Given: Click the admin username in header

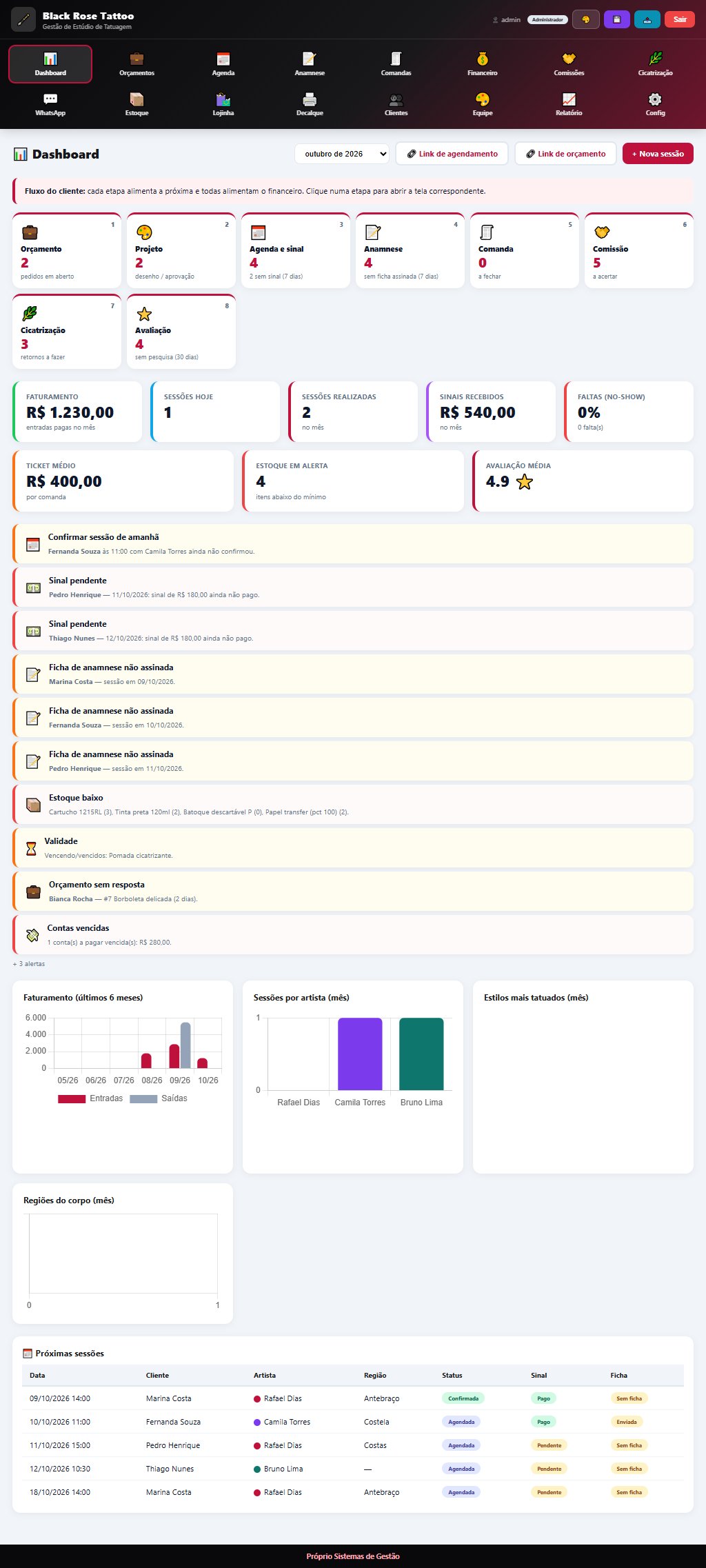Looking at the screenshot, I should click(511, 19).
